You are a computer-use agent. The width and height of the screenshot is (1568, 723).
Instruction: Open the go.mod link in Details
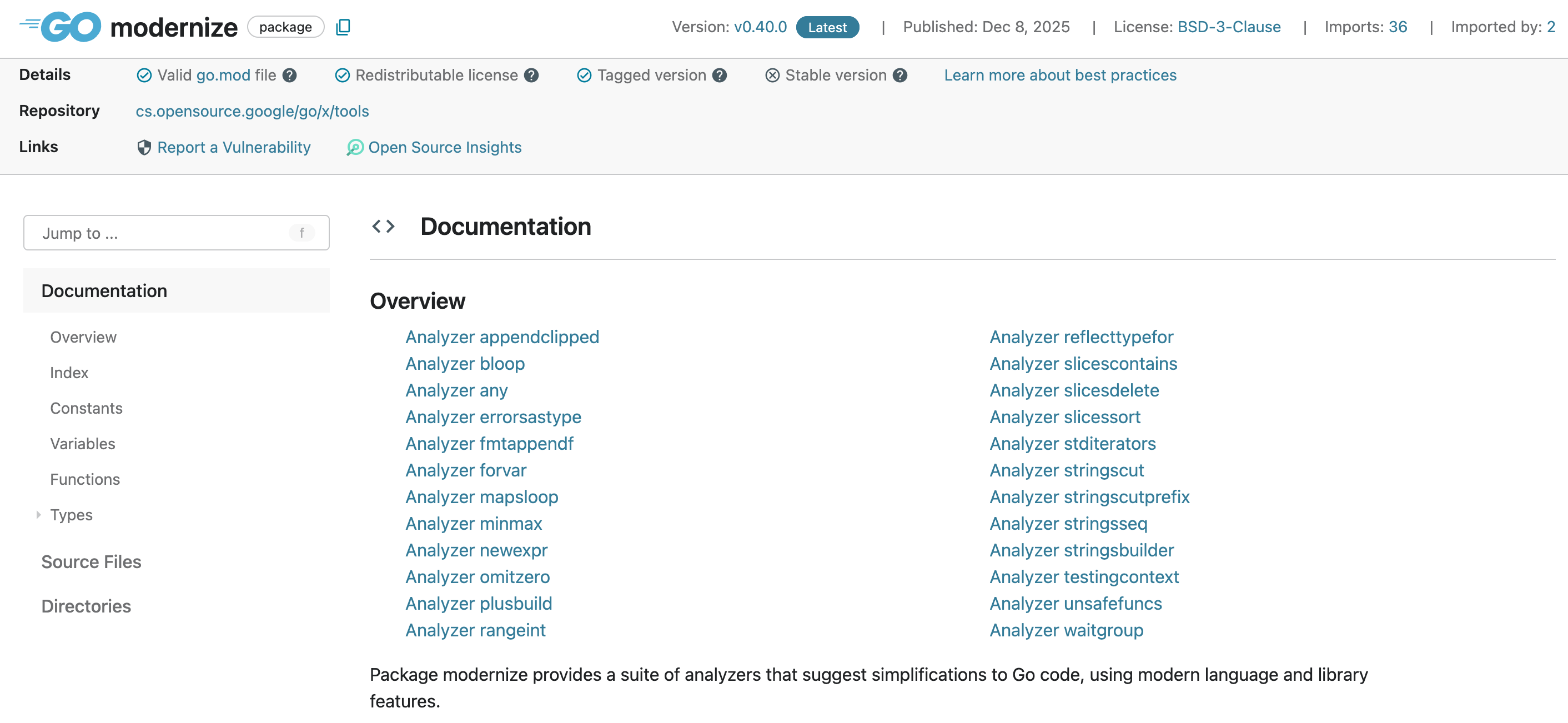pyautogui.click(x=223, y=75)
